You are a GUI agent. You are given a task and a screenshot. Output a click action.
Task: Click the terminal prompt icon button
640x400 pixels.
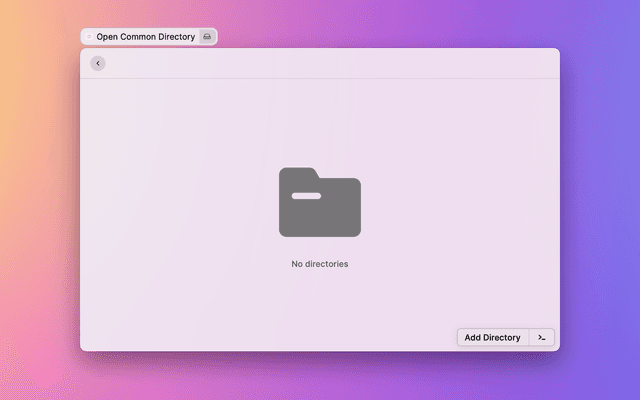(541, 338)
